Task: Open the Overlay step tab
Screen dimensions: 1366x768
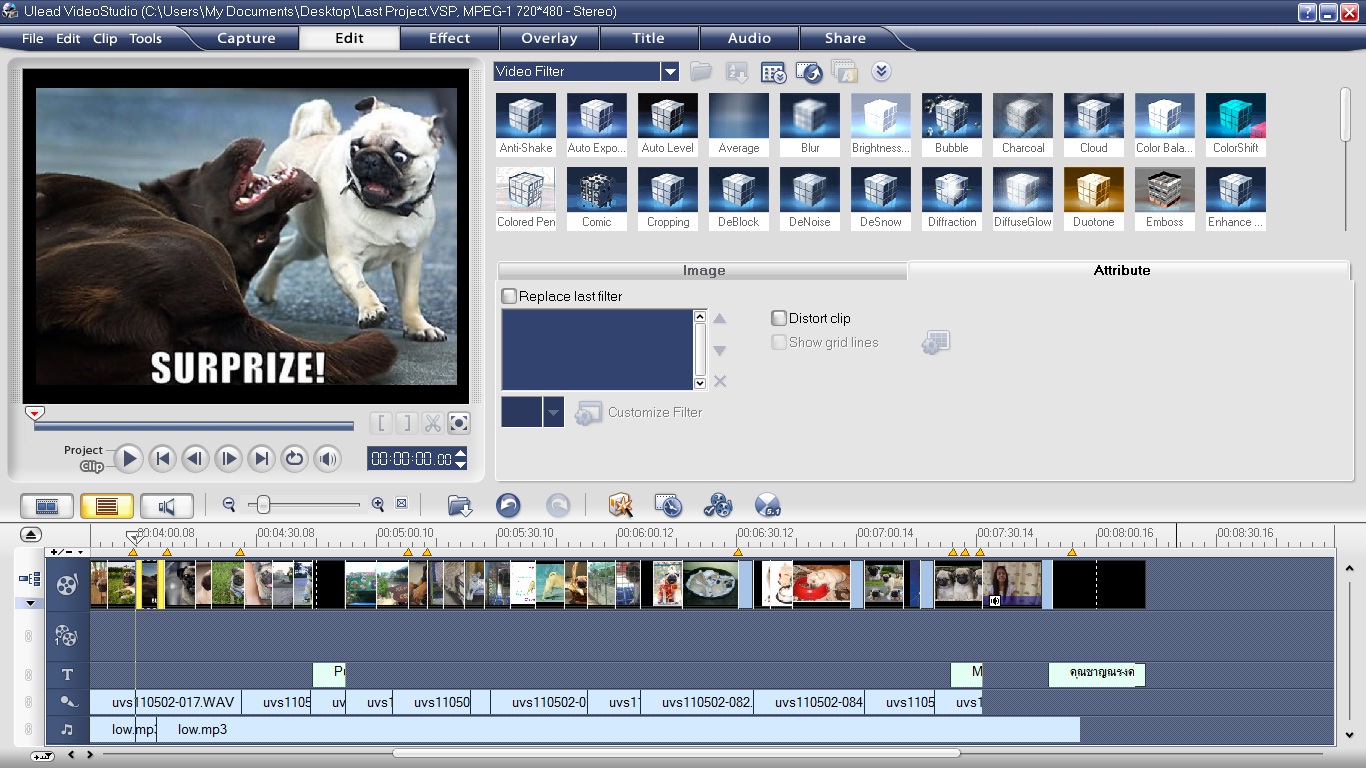Action: coord(549,38)
